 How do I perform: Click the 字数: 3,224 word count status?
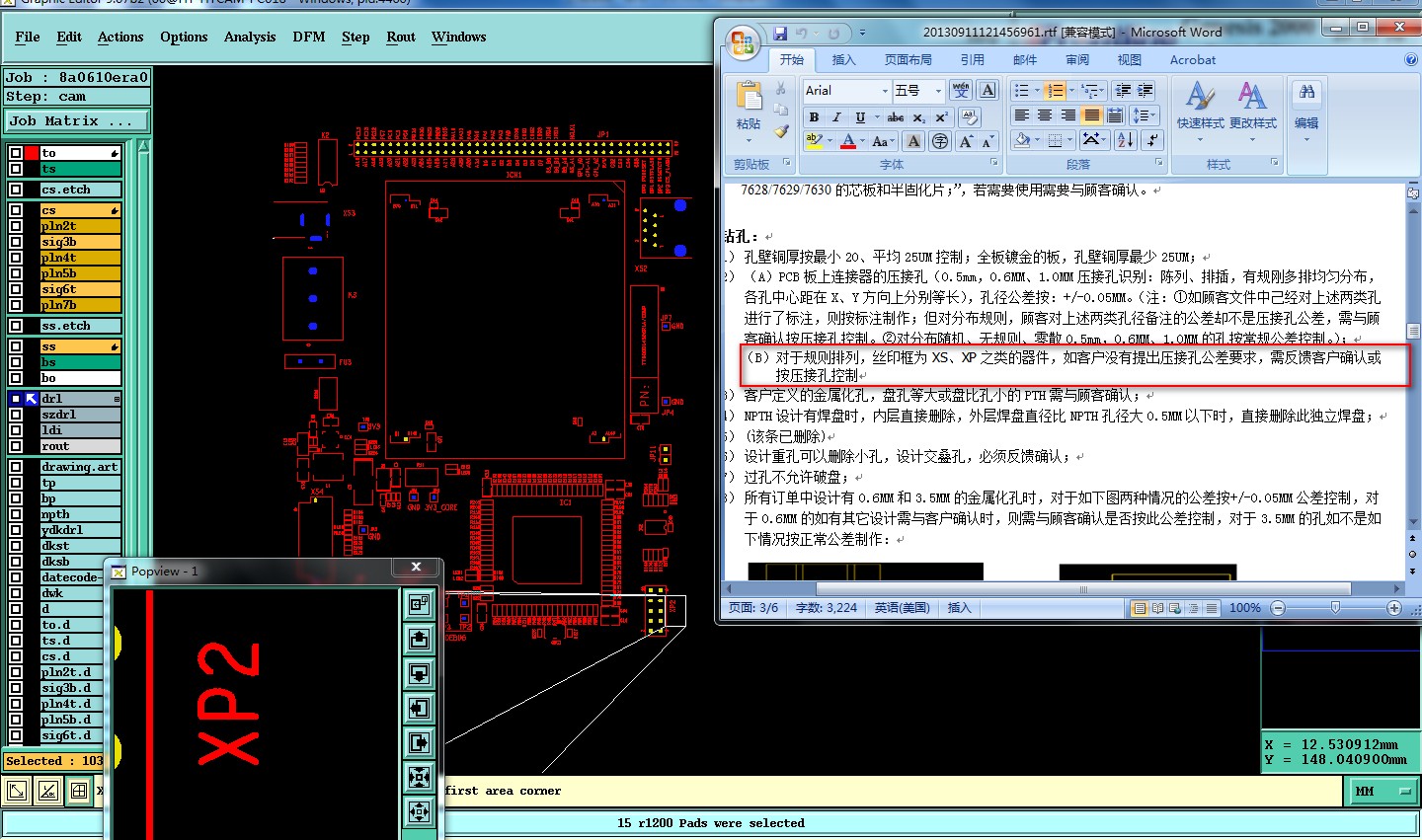pyautogui.click(x=827, y=608)
